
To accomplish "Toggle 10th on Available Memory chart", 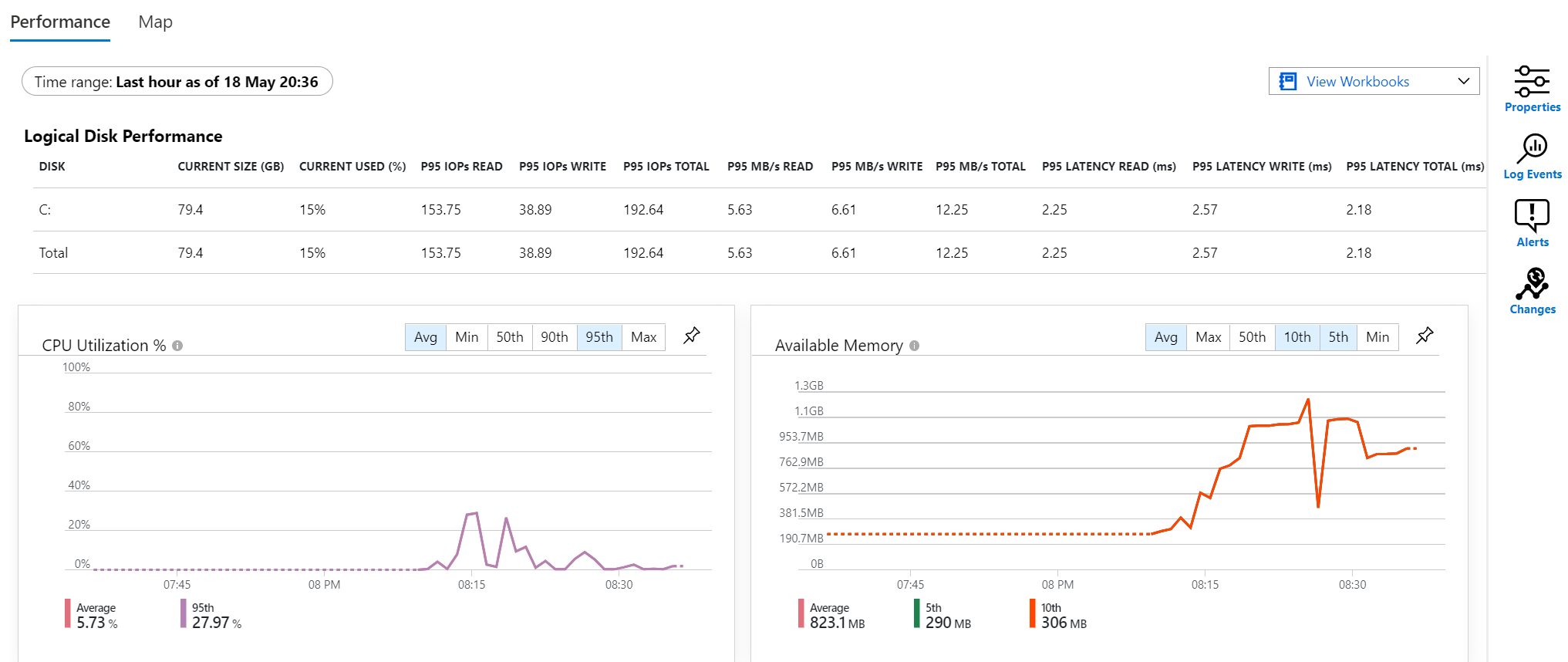I will pos(1297,337).
